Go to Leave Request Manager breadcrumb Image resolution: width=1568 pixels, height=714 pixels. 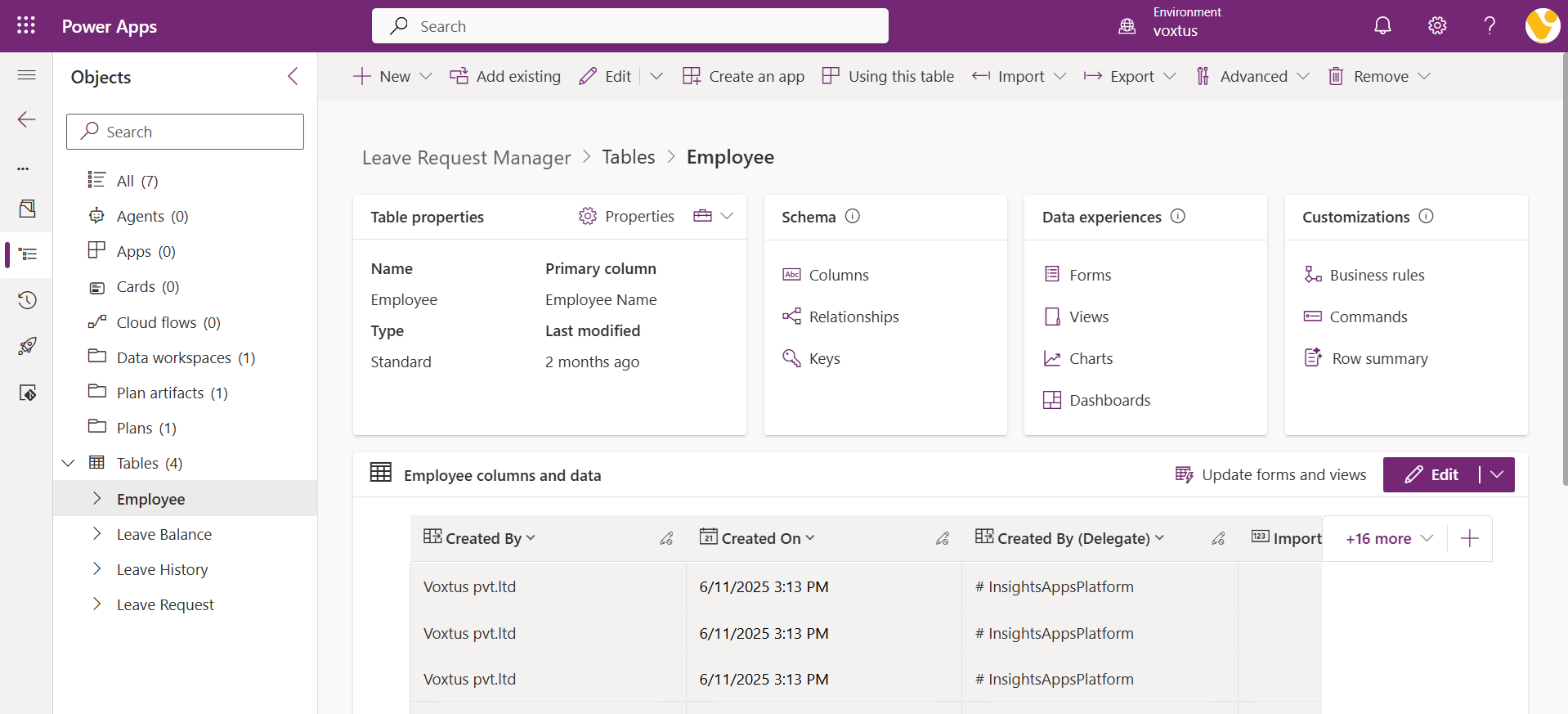(466, 157)
